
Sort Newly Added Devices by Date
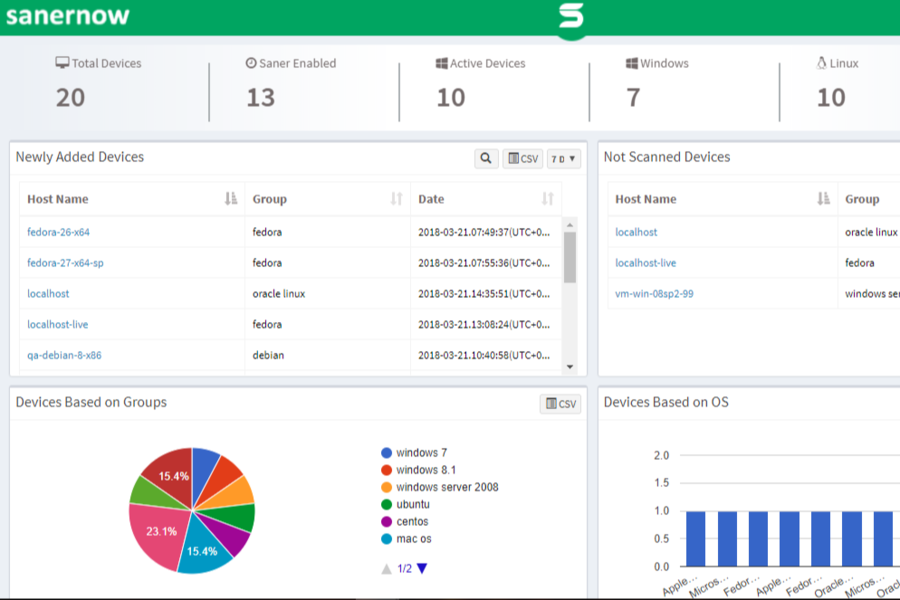[548, 199]
